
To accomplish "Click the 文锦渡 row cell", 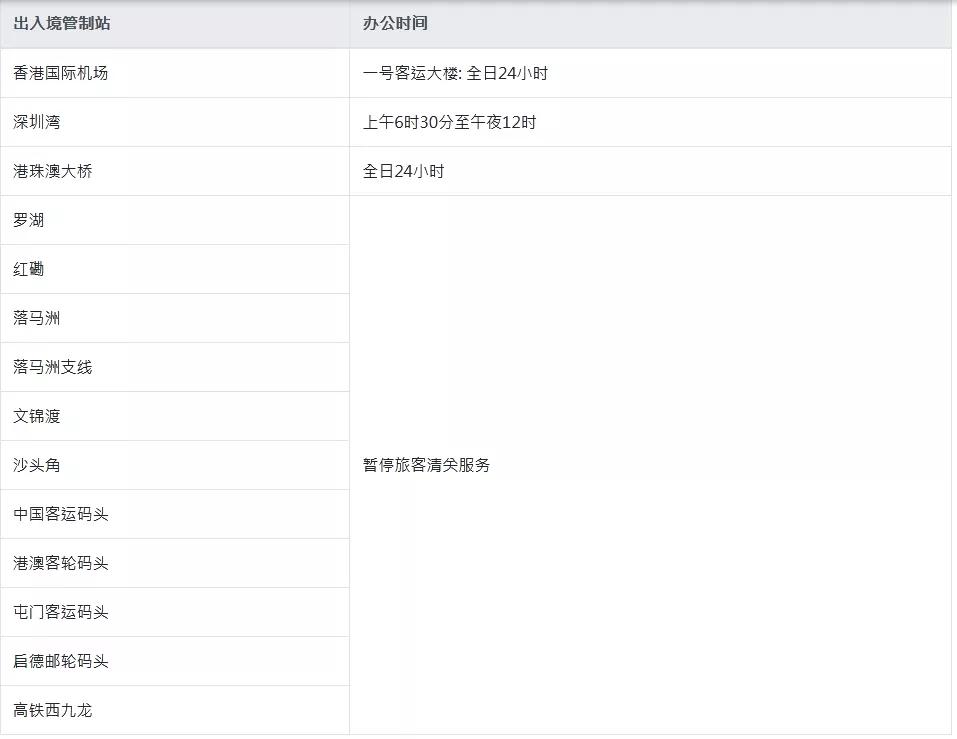I will (x=37, y=416).
